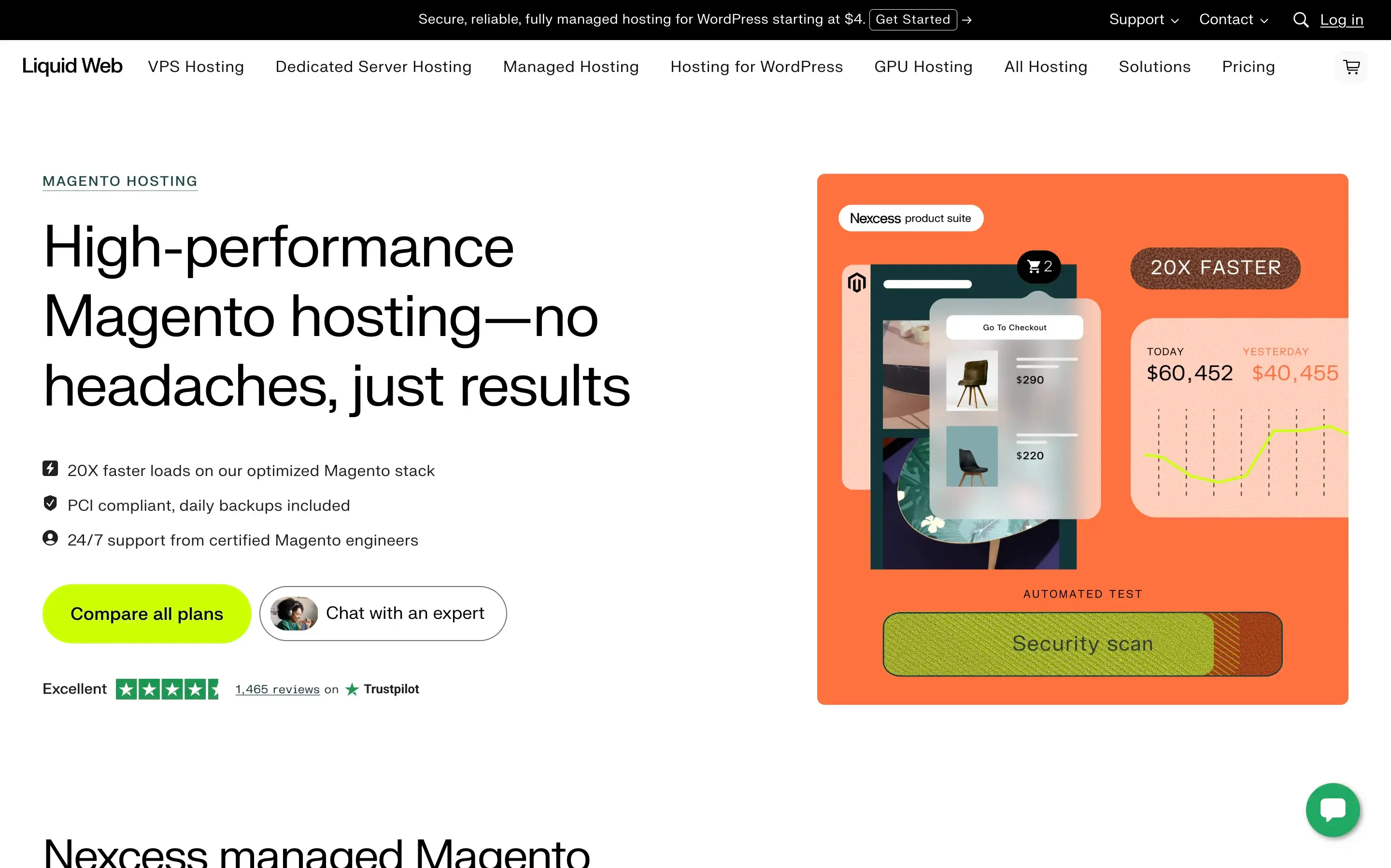1391x868 pixels.
Task: Click the arrow next to Get Started
Action: point(967,20)
